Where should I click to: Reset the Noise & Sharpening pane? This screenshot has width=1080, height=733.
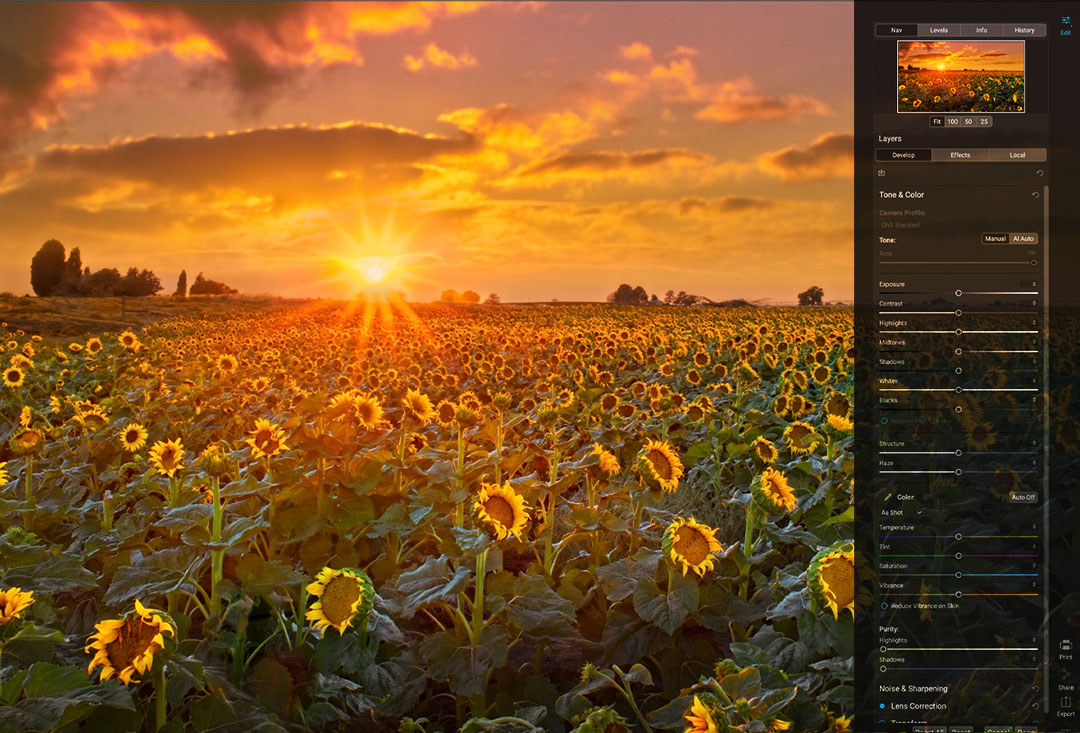1035,688
